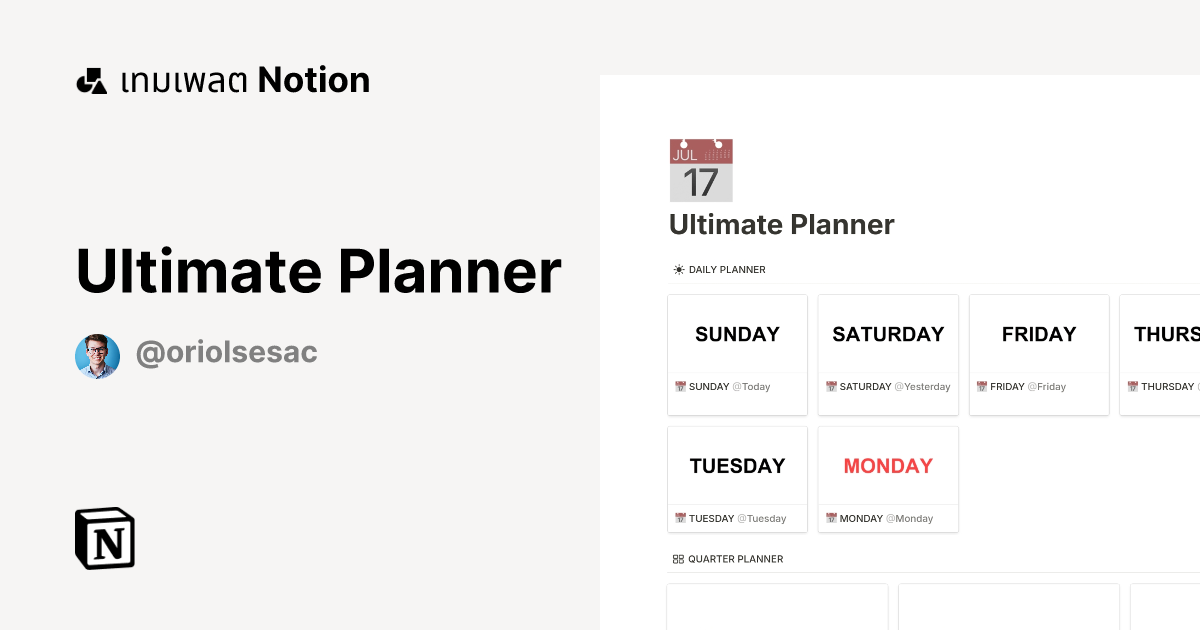The width and height of the screenshot is (1200, 630).
Task: Open the @oriolsesac profile link
Action: click(x=226, y=352)
